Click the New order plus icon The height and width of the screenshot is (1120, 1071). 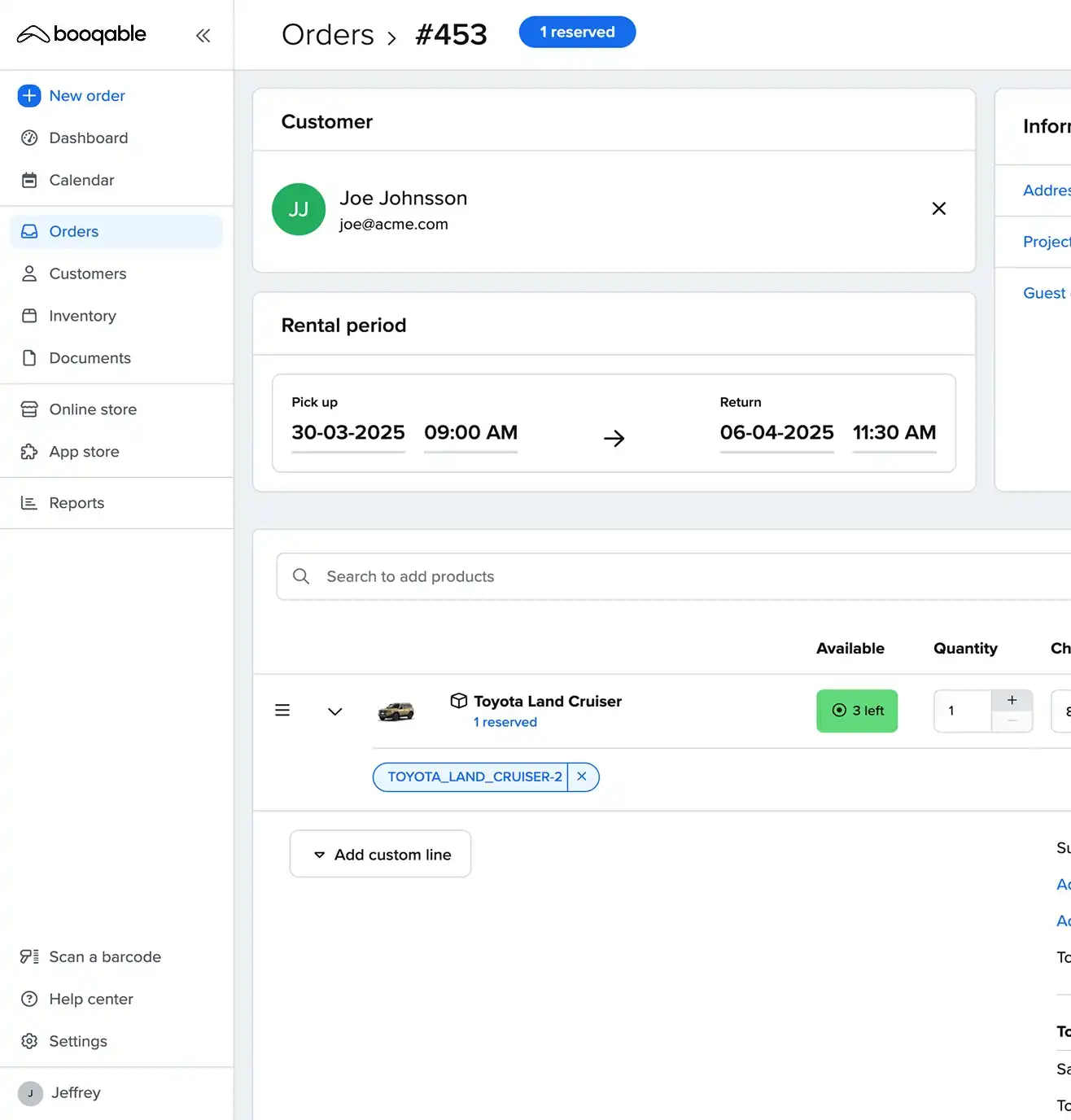point(29,96)
